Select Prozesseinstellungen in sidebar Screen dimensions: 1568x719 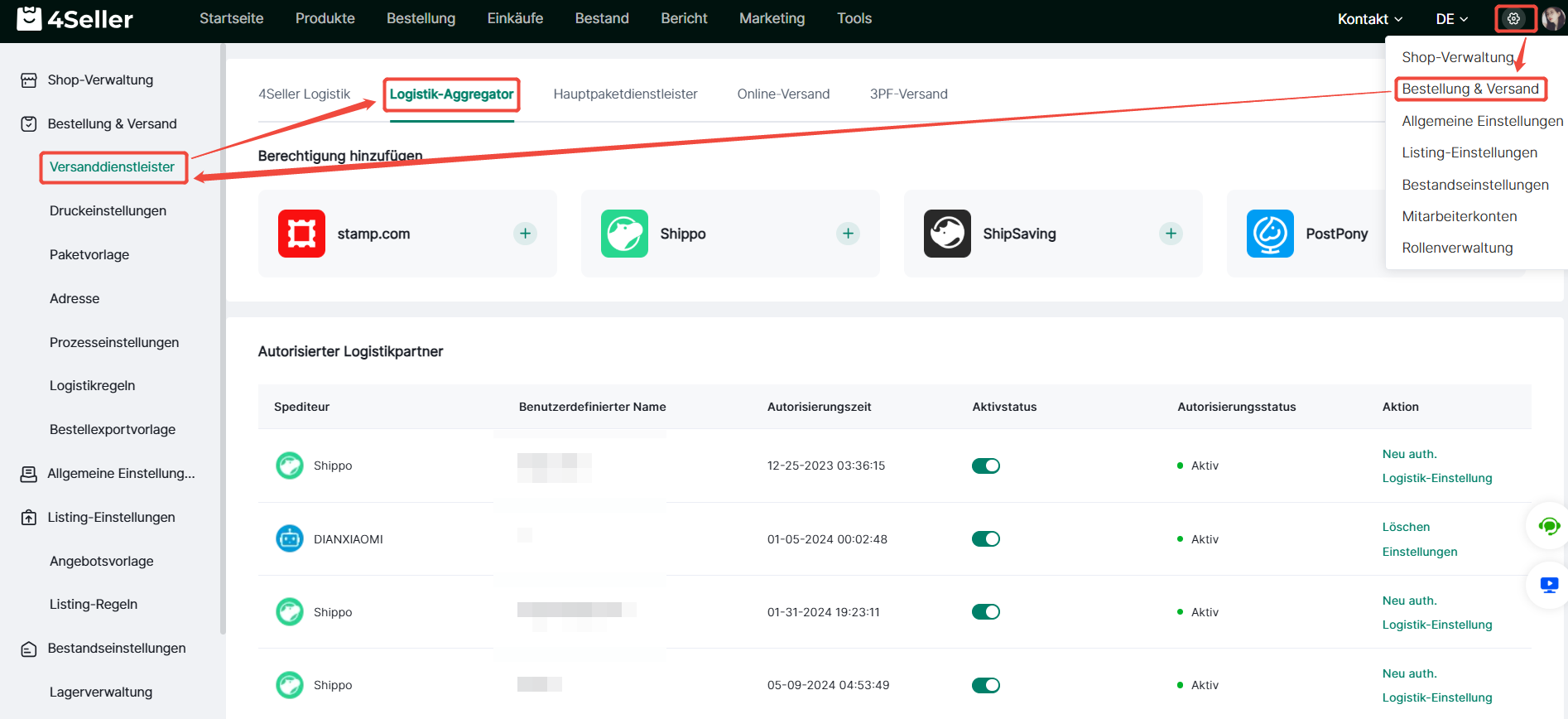click(114, 343)
